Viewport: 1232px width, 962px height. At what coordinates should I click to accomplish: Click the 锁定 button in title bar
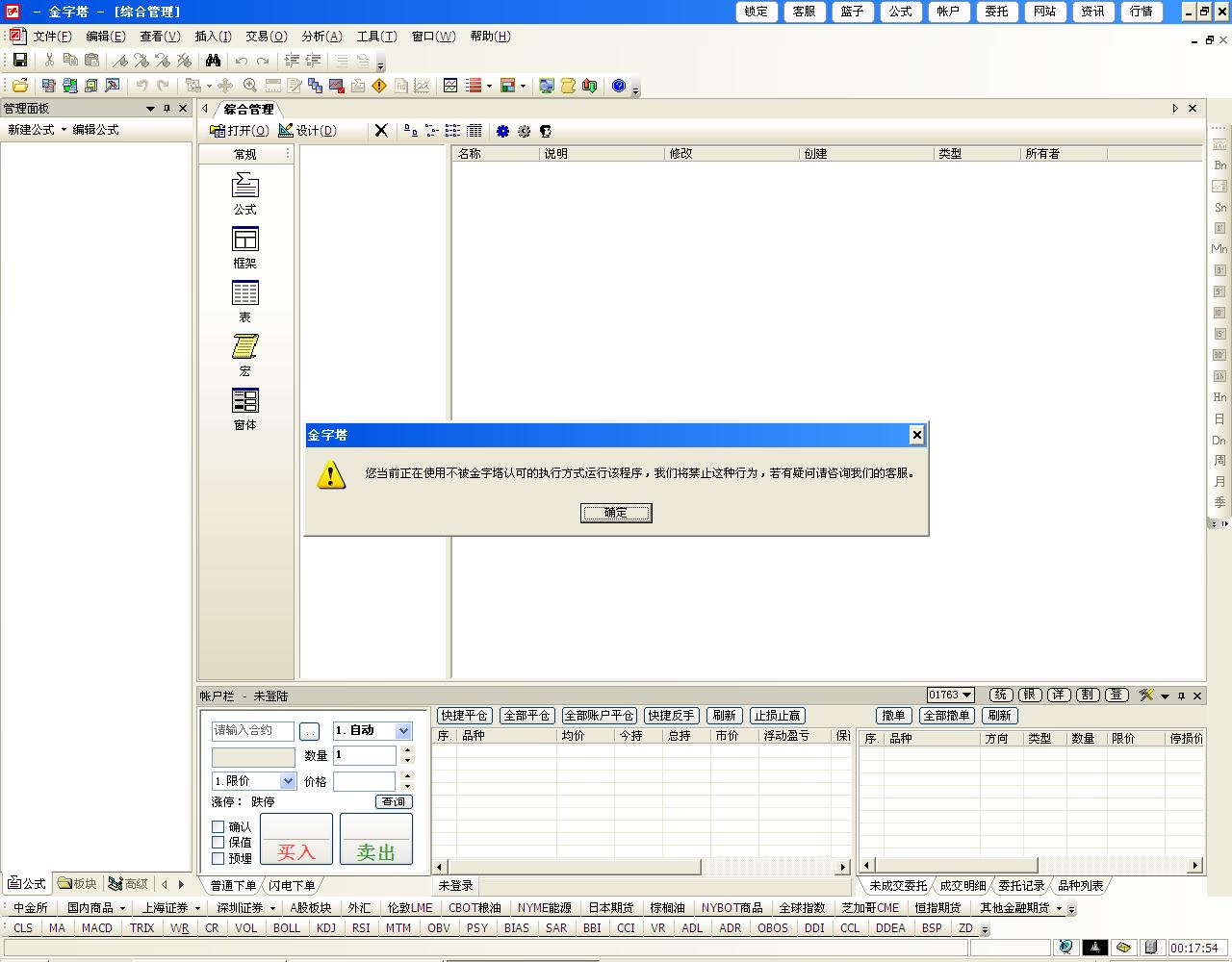(x=757, y=12)
